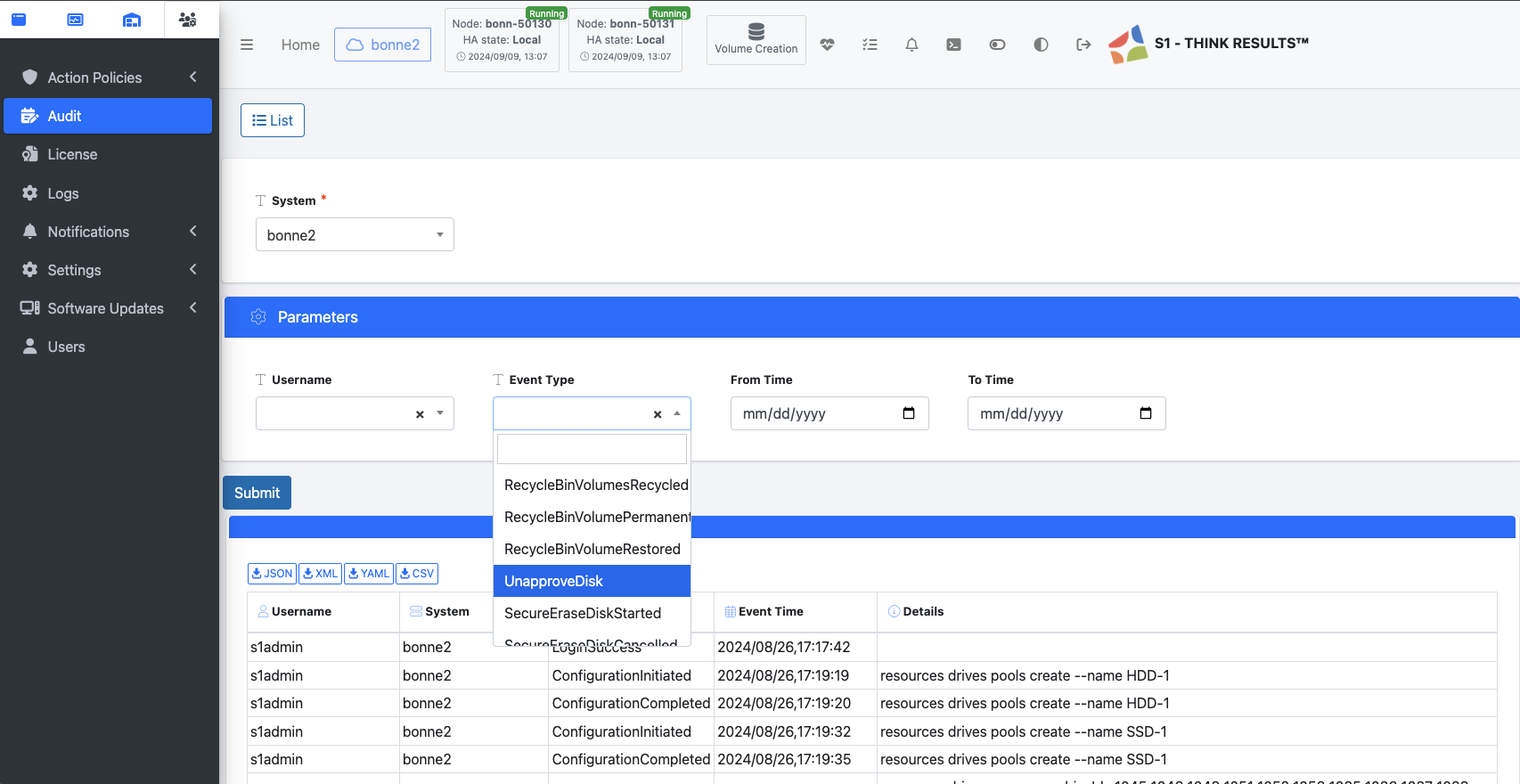Focus Event Type search box
1520x784 pixels.
[592, 449]
